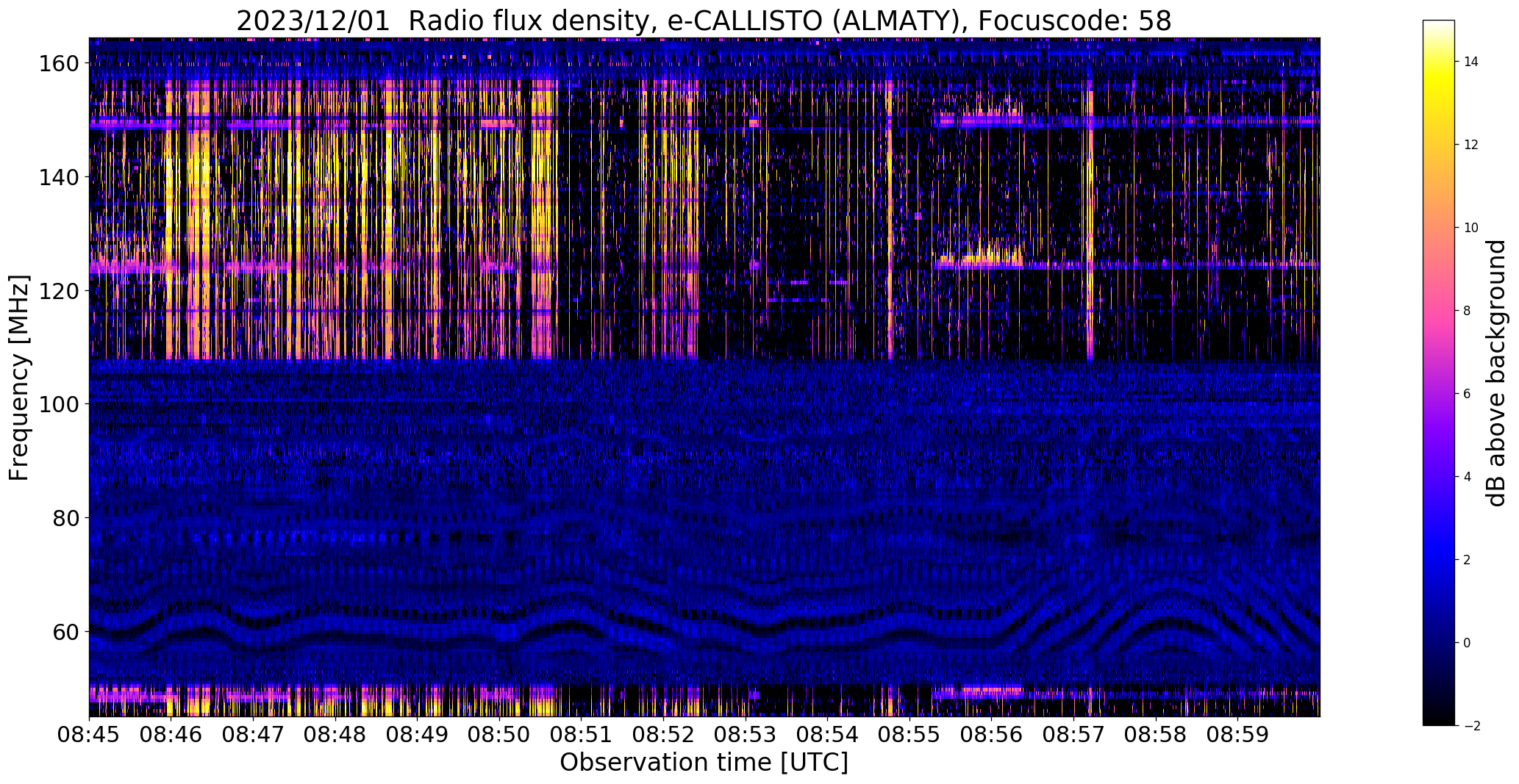
Task: Click the colorbar tick value 6
Action: 1467,394
